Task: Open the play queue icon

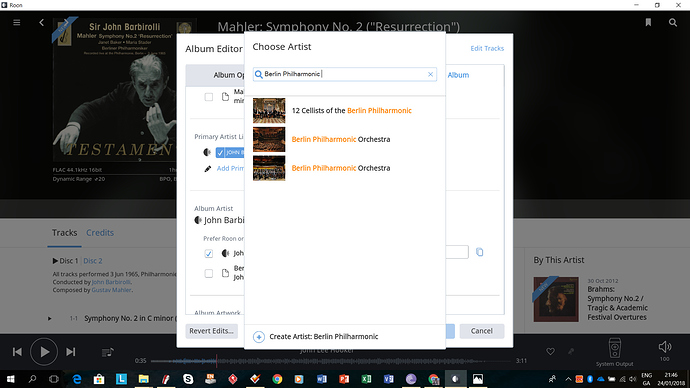Action: coord(107,352)
